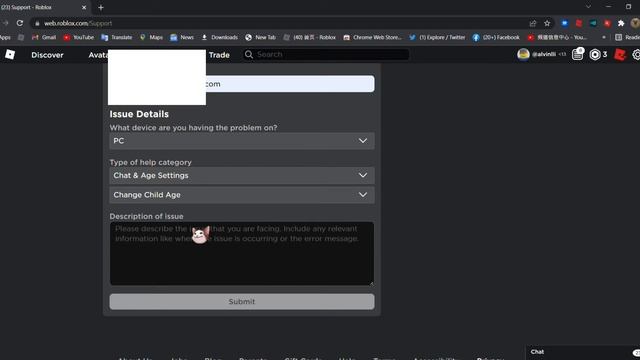
Task: Select the Support - Roblox browser tab
Action: pyautogui.click(x=41, y=7)
